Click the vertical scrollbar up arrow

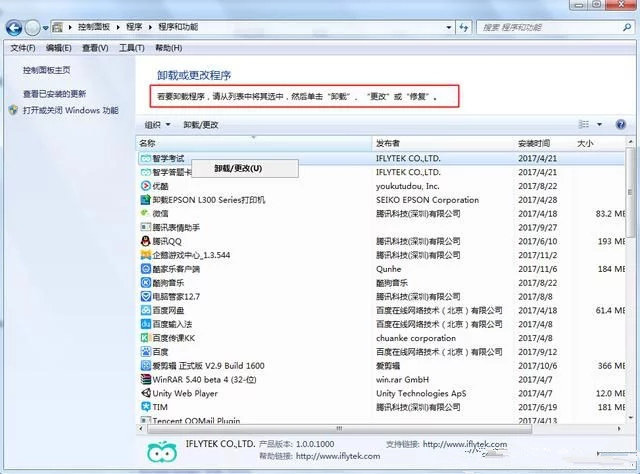click(630, 142)
